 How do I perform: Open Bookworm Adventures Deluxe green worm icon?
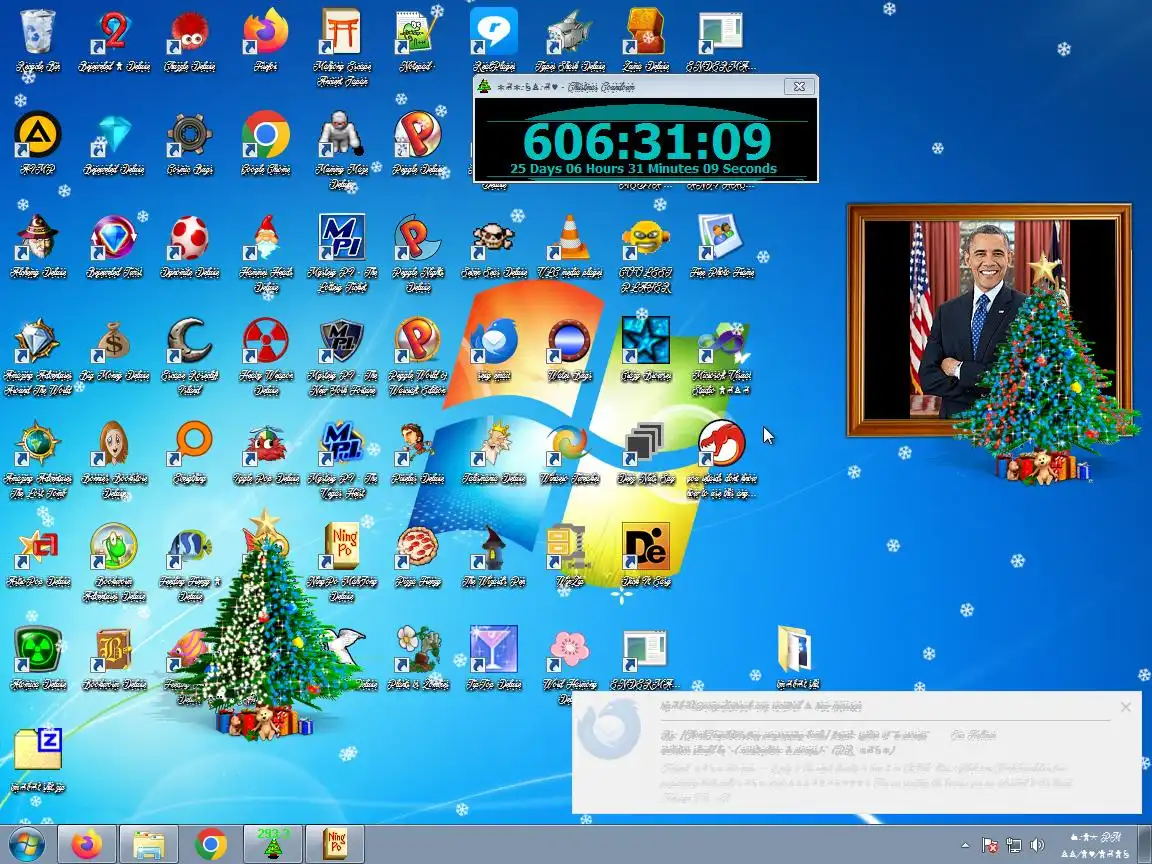click(114, 547)
